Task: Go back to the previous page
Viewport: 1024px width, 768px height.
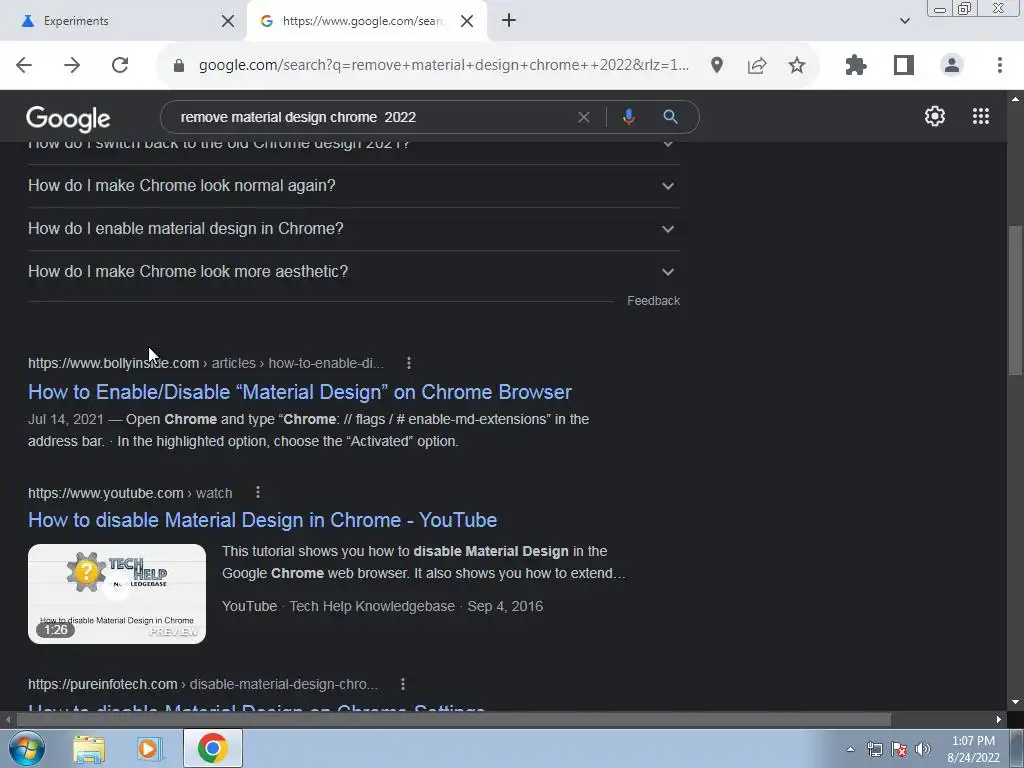Action: coord(24,65)
